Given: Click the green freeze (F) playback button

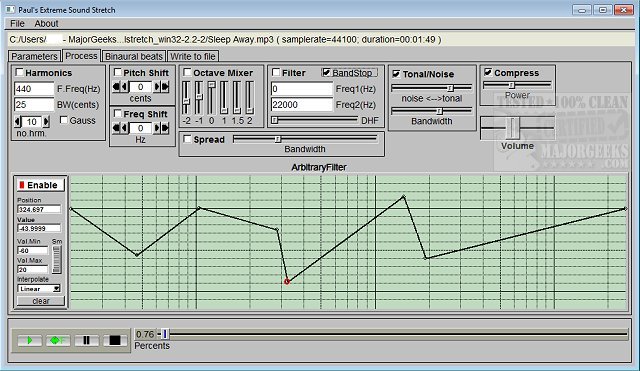Looking at the screenshot, I should pos(58,340).
